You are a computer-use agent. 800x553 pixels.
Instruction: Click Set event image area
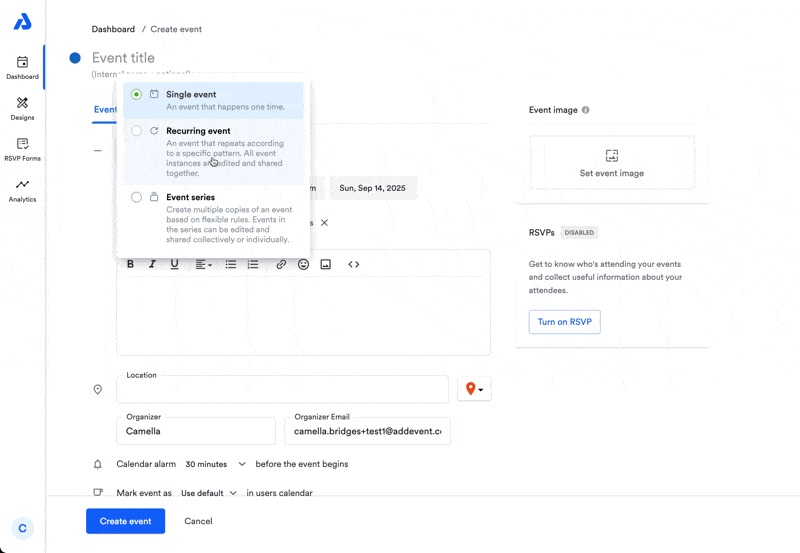pos(612,163)
